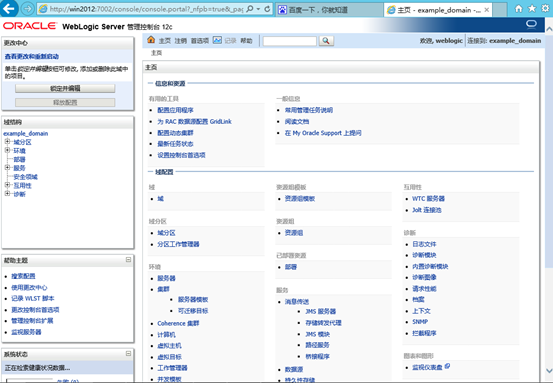Image resolution: width=553 pixels, height=383 pixels.
Task: Open the 设置控制台首选项 link
Action: (181, 155)
